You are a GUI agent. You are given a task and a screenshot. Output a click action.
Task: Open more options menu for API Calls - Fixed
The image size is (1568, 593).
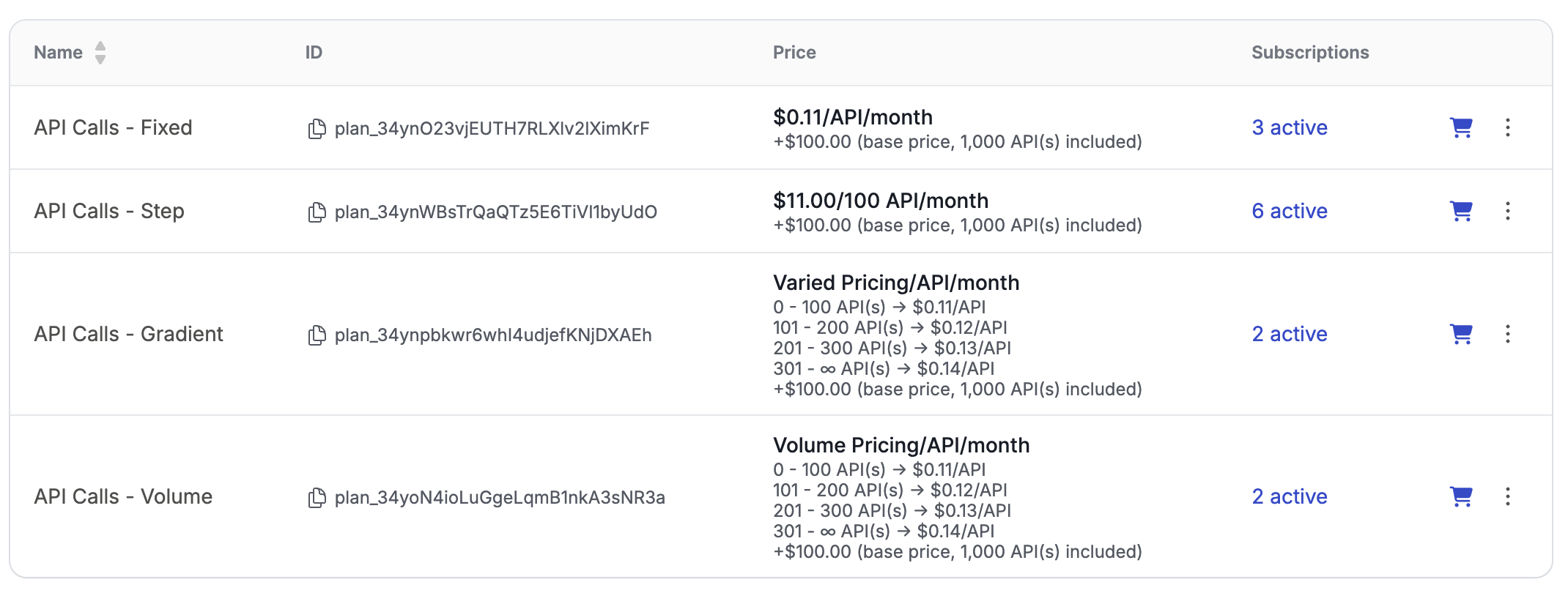(1507, 127)
